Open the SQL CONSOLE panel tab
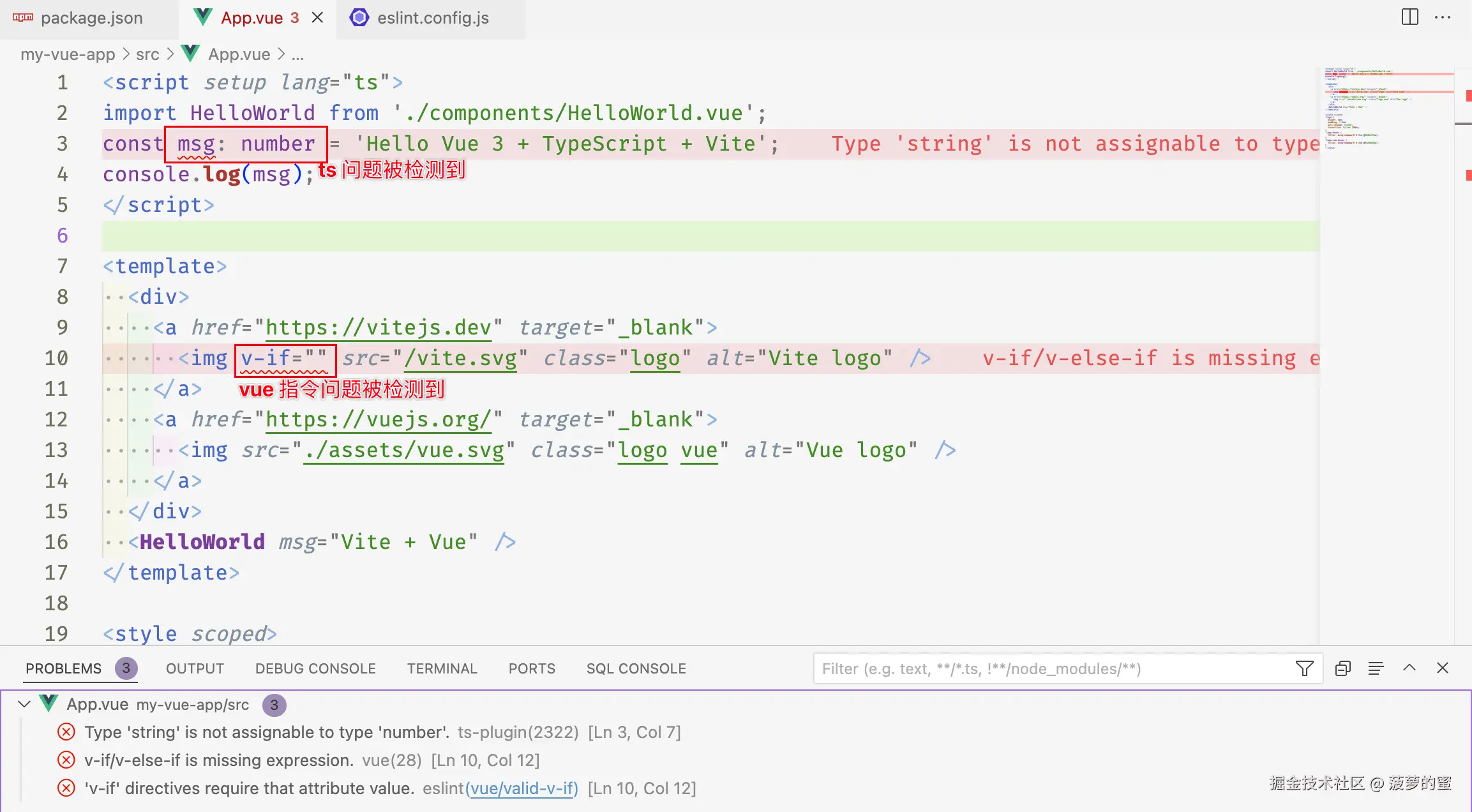This screenshot has height=812, width=1472. pos(636,668)
